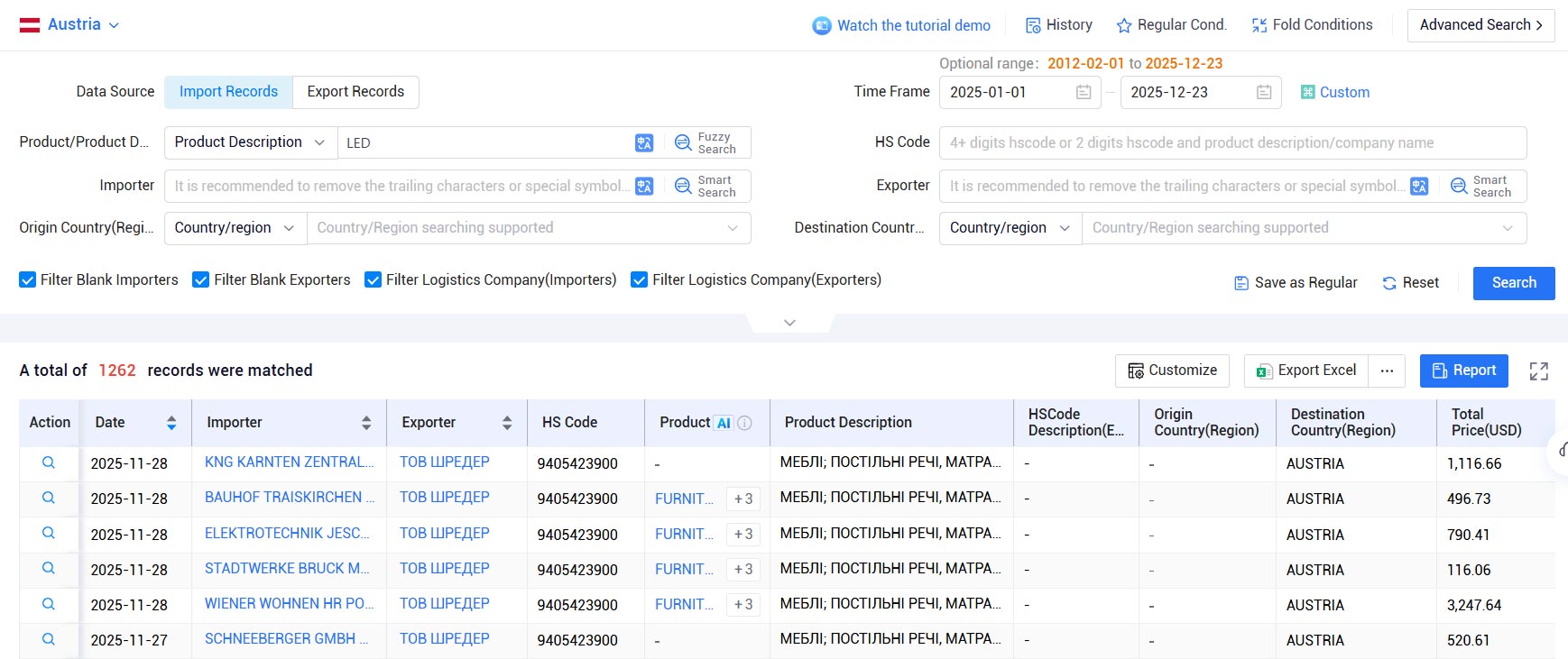Viewport: 1568px width, 659px height.
Task: Open importer BAUHOF TRAISKIRCHEN link
Action: [289, 498]
